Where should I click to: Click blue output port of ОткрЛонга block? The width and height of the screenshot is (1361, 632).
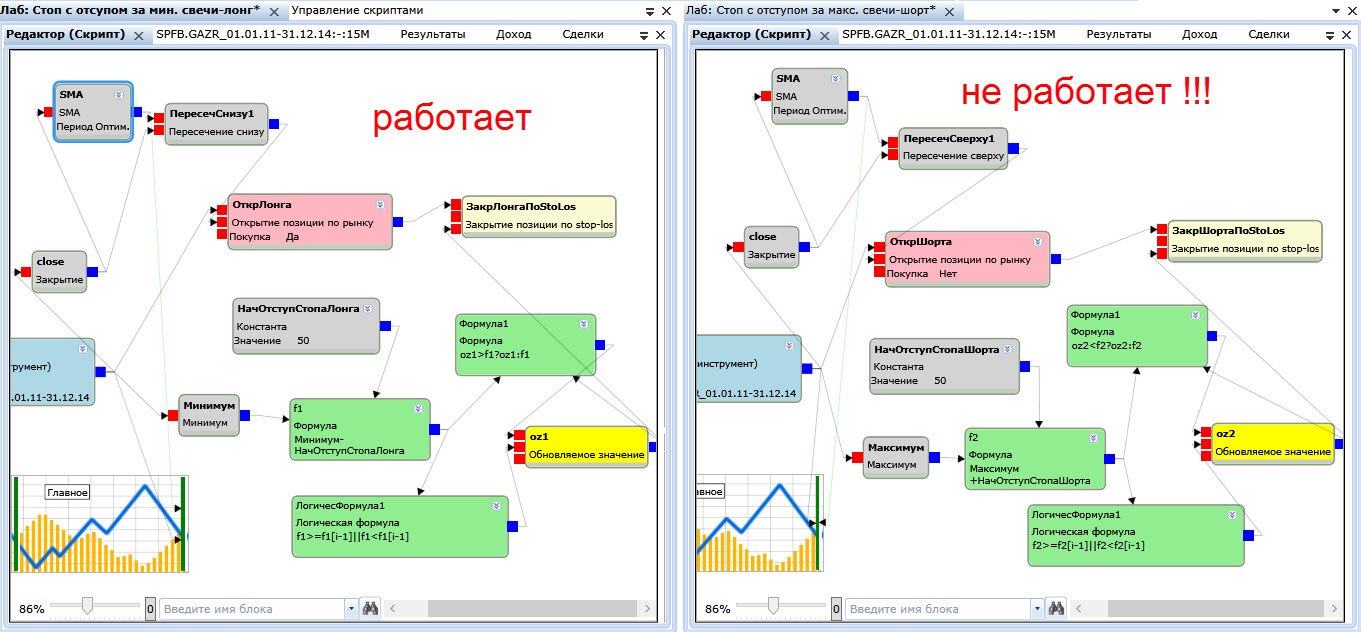click(398, 222)
